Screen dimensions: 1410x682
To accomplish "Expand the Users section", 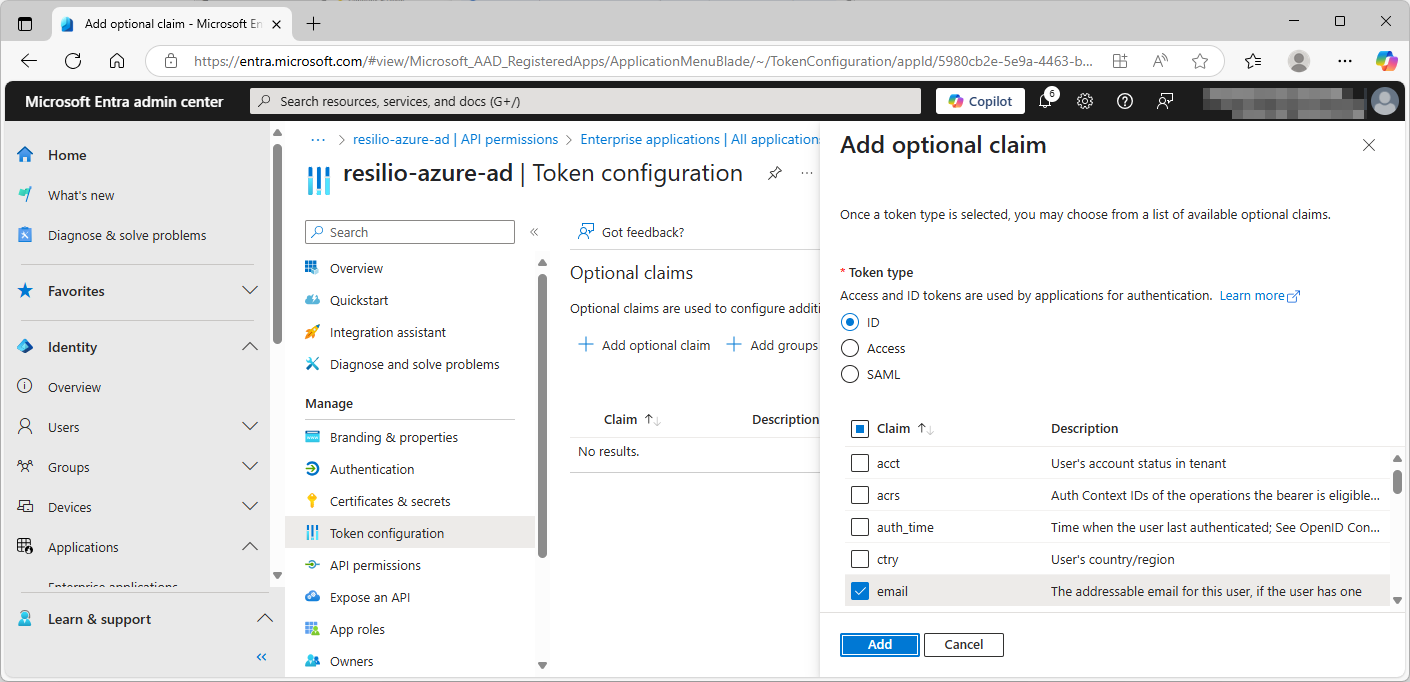I will [x=250, y=426].
